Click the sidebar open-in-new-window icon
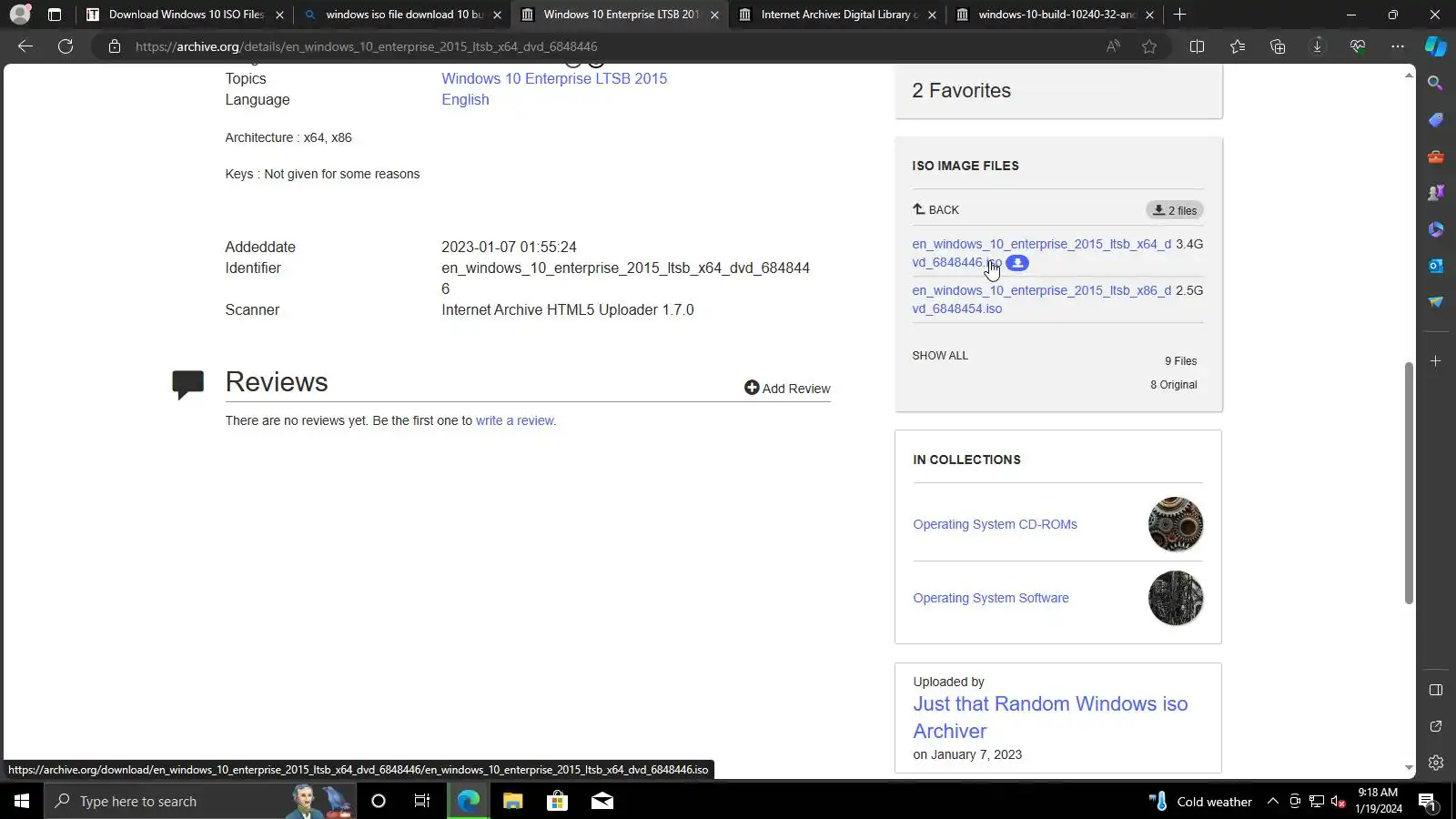This screenshot has height=819, width=1456. click(x=1436, y=726)
